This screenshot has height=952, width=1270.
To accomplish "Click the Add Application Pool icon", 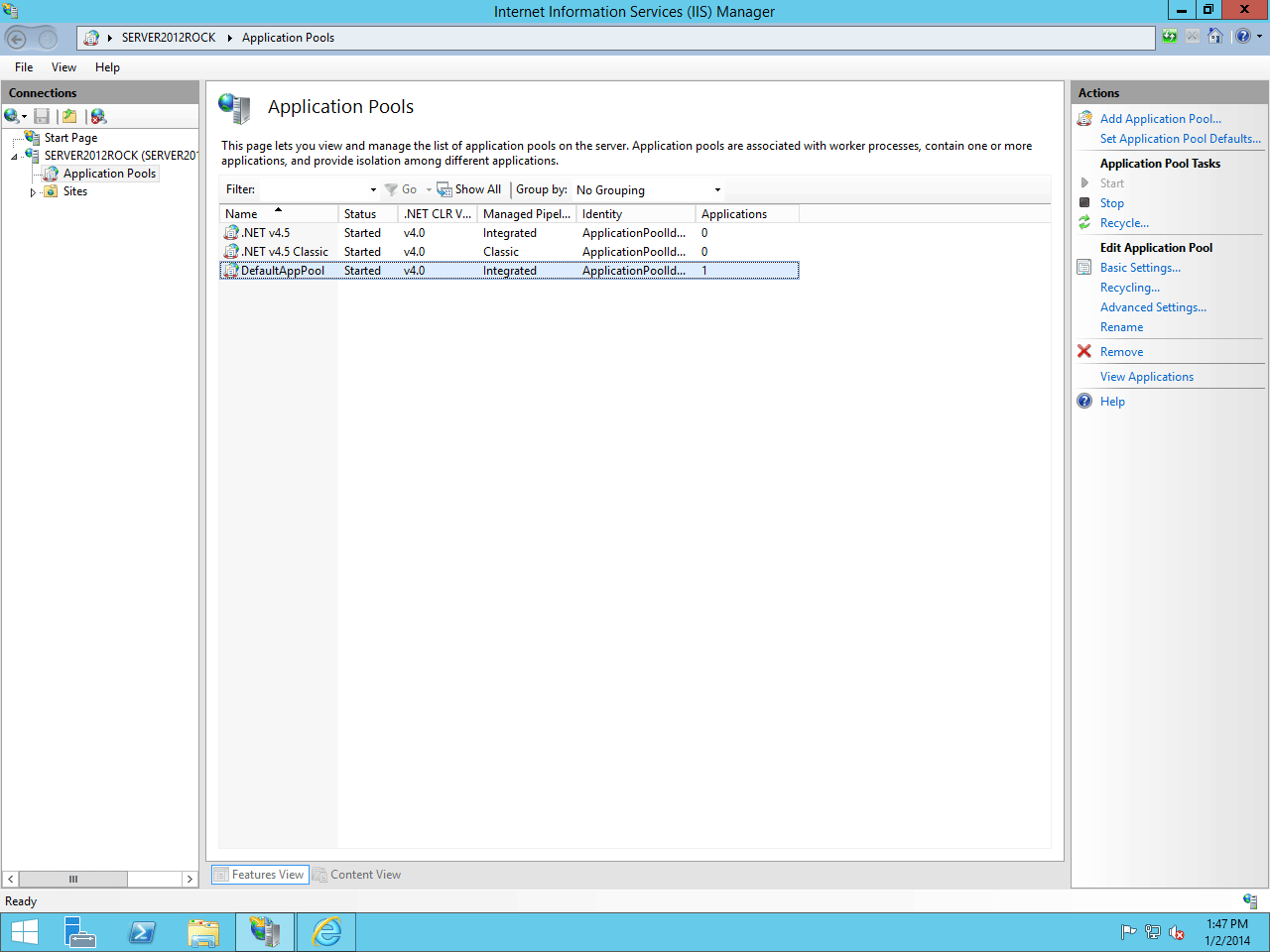I will (x=1084, y=118).
